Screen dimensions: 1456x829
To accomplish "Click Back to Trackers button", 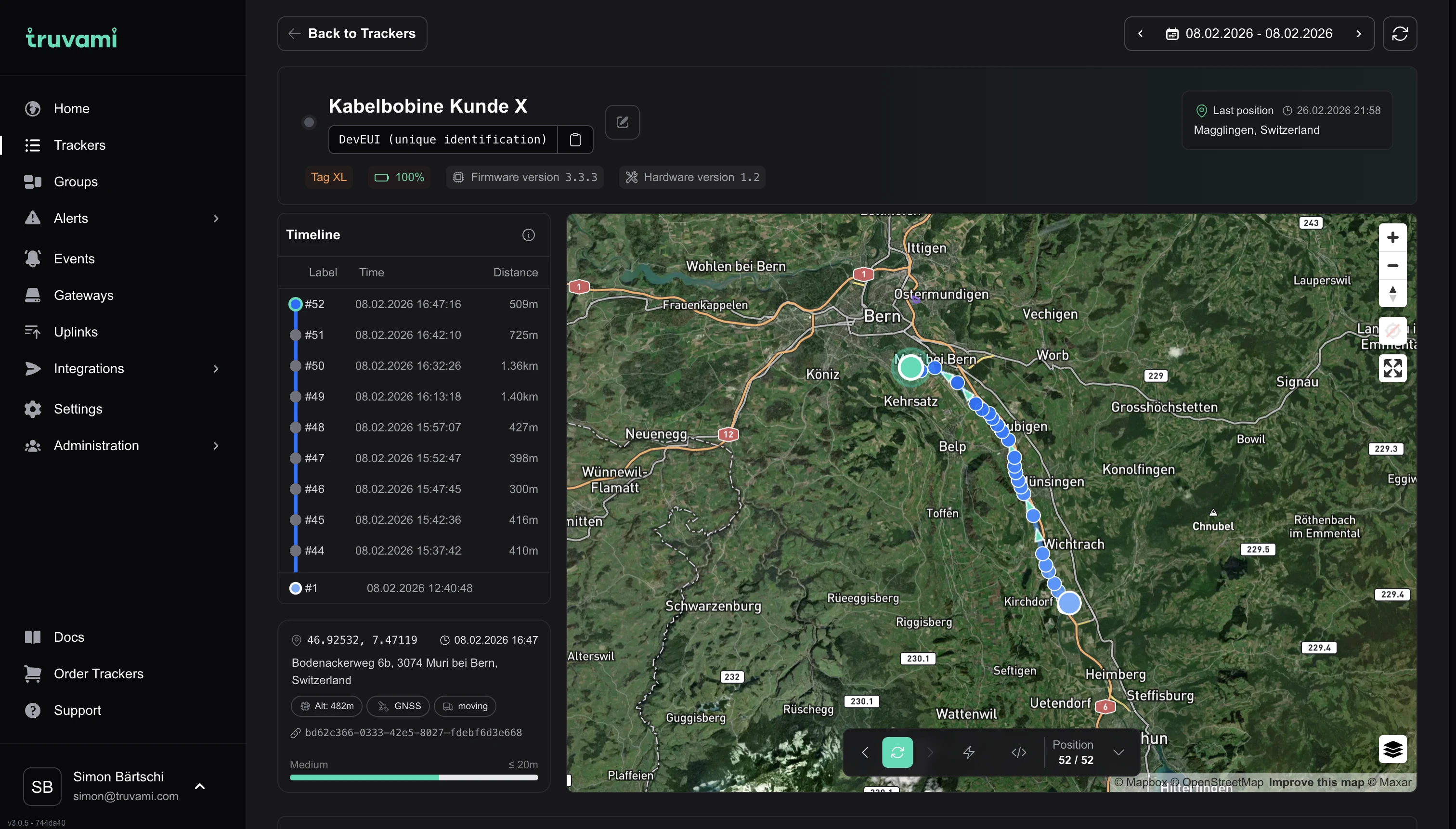I will pyautogui.click(x=352, y=34).
